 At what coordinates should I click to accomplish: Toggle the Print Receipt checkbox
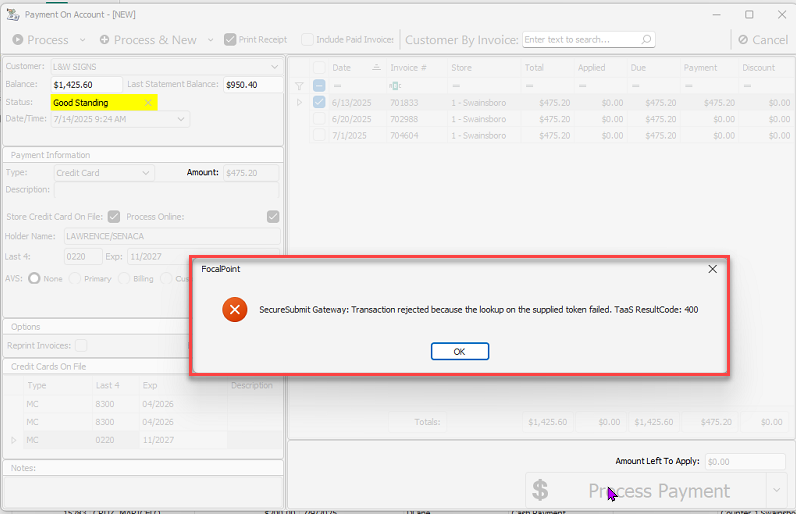pyautogui.click(x=230, y=40)
